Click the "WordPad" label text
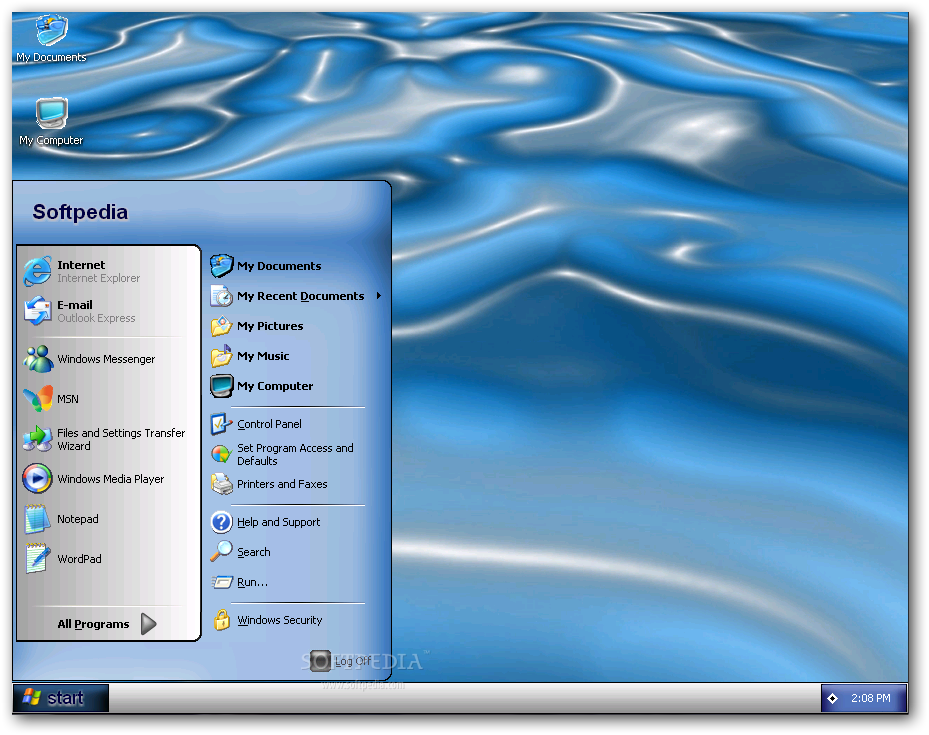The width and height of the screenshot is (929, 735). (79, 559)
